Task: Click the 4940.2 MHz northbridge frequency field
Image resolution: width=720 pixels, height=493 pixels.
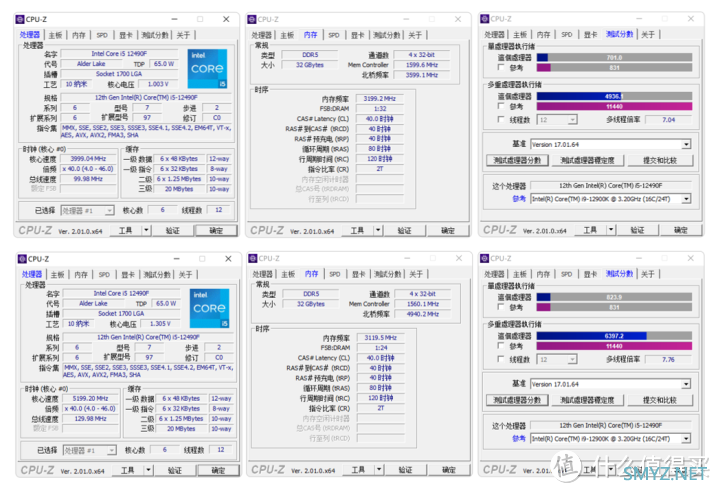Action: [x=423, y=314]
